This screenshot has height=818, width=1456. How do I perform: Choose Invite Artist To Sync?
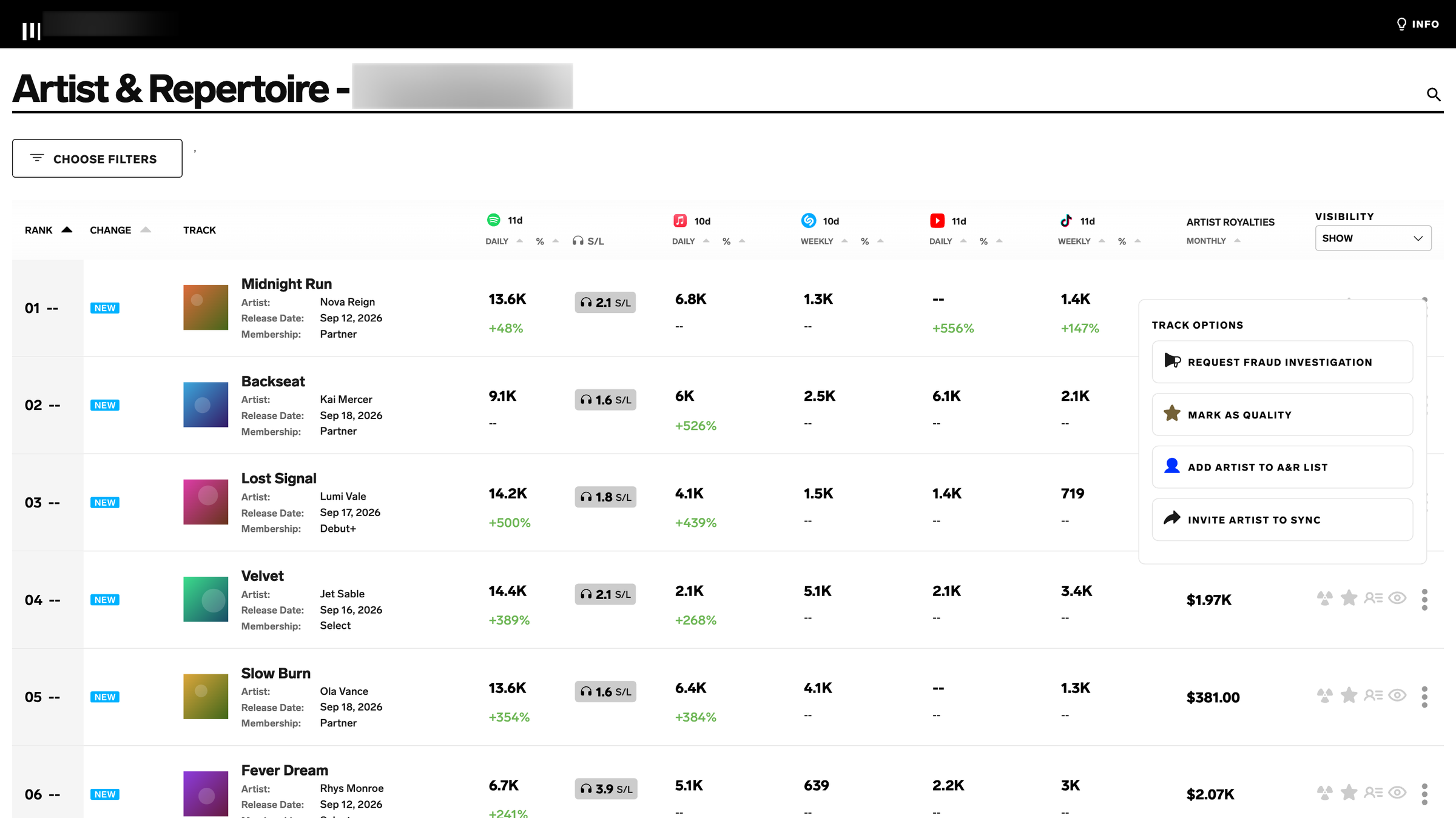click(1282, 520)
